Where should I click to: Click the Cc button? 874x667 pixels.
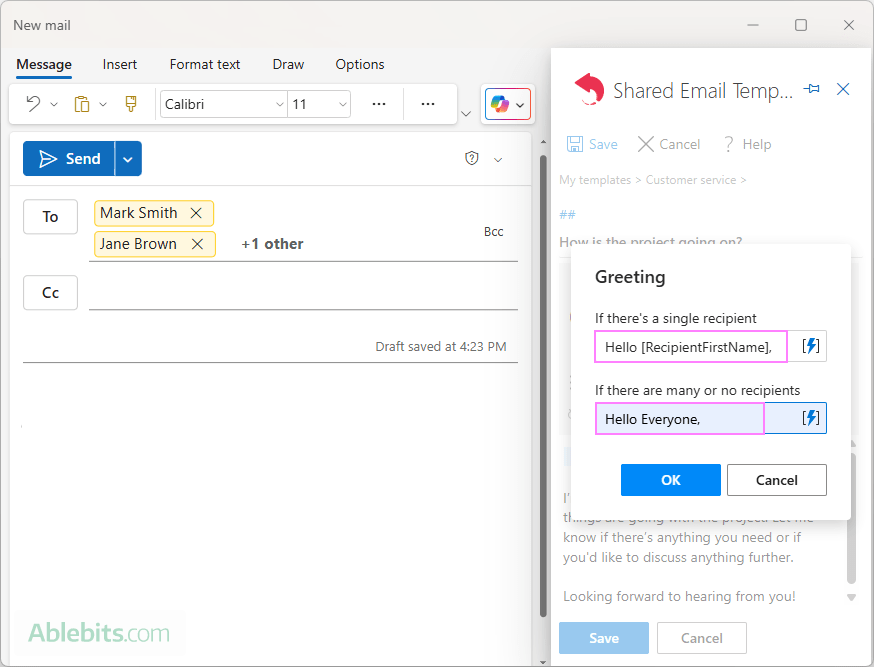click(50, 293)
